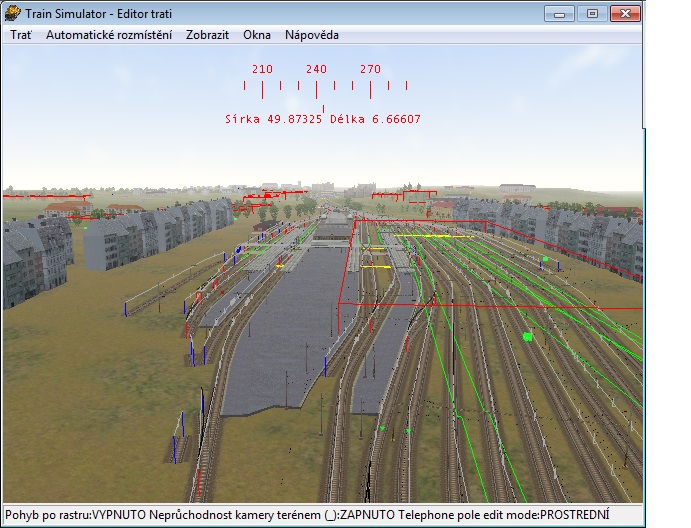Click the 240 compass heading marker
This screenshot has height=528, width=691.
tap(316, 70)
